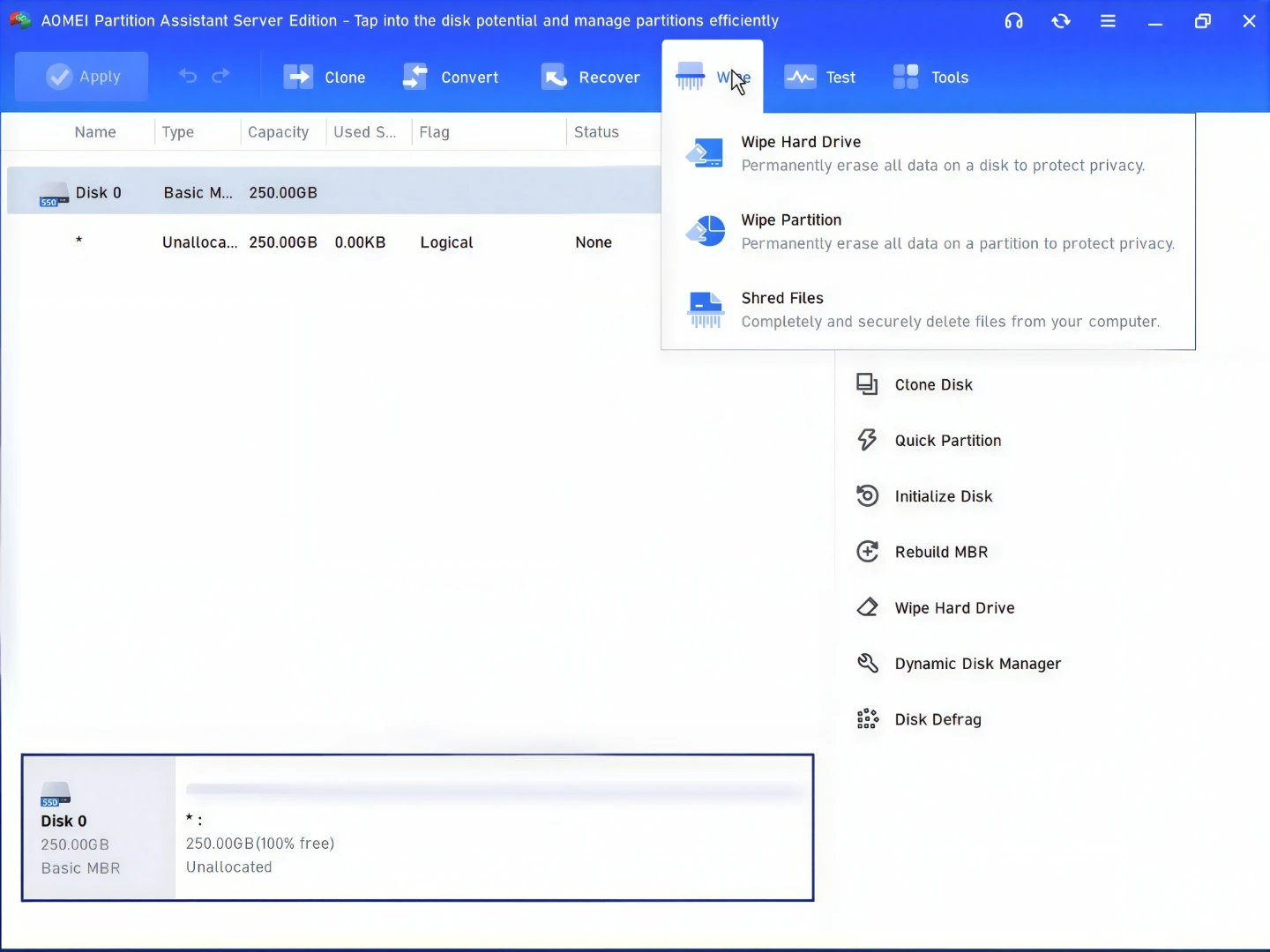Screen dimensions: 1270x952
Task: Click the 250.00GB capacity cell of Disk 0
Action: [283, 192]
